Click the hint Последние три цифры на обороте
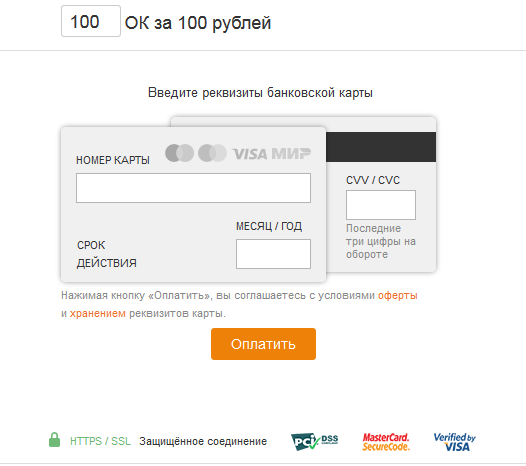This screenshot has width=526, height=466. tap(381, 241)
